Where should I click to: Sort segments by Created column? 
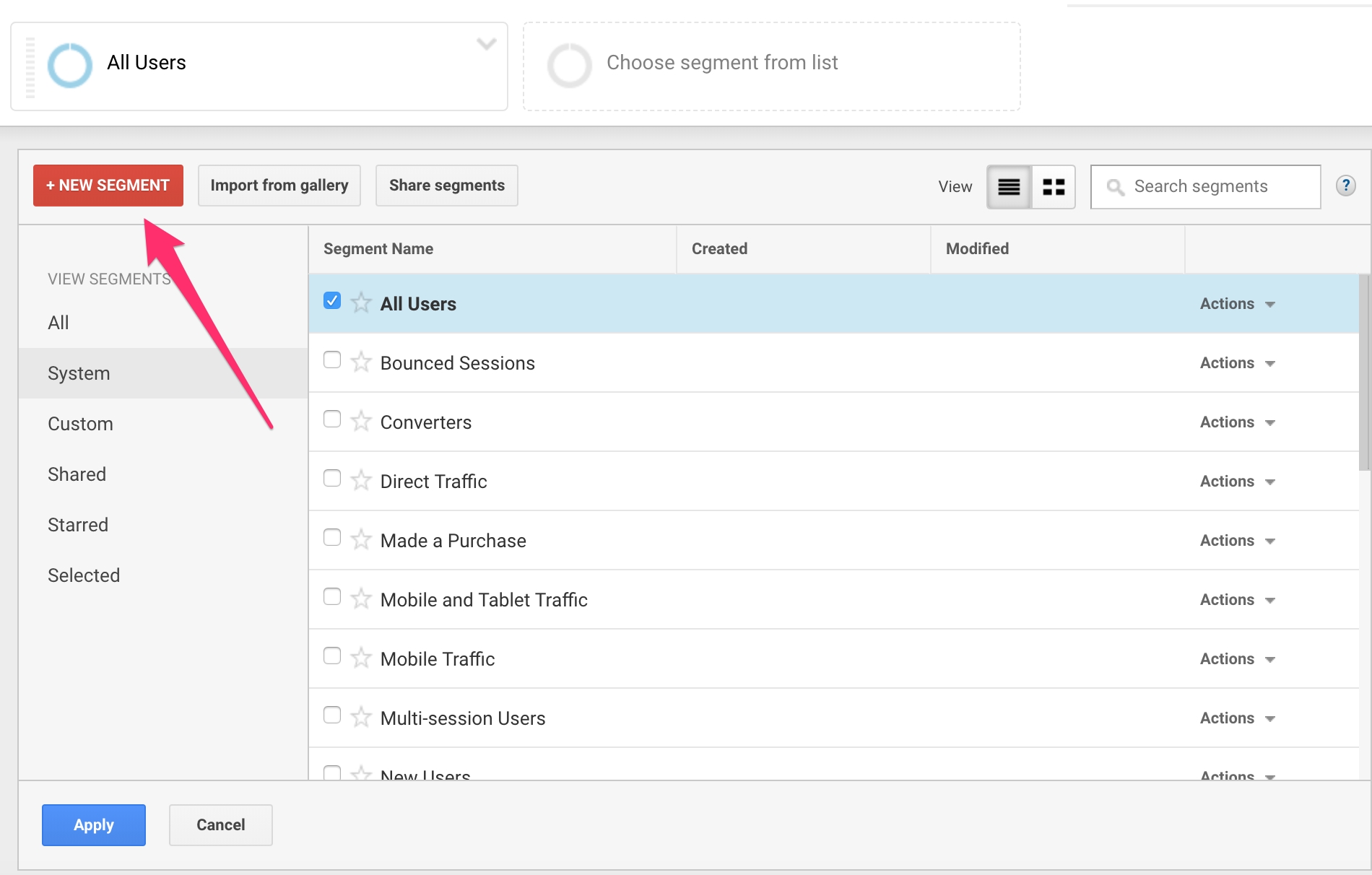[x=719, y=248]
